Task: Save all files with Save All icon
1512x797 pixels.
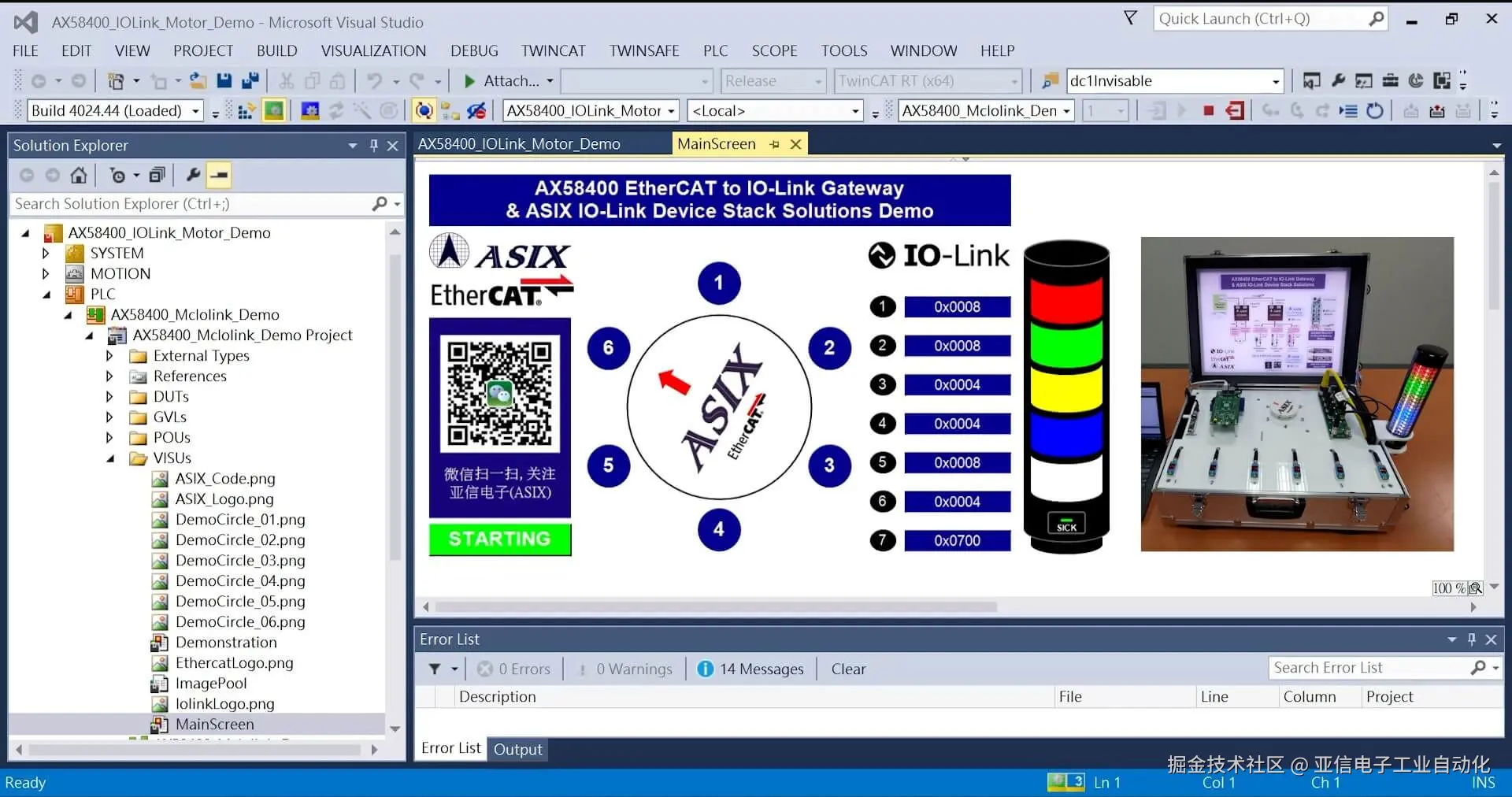Action: (250, 80)
